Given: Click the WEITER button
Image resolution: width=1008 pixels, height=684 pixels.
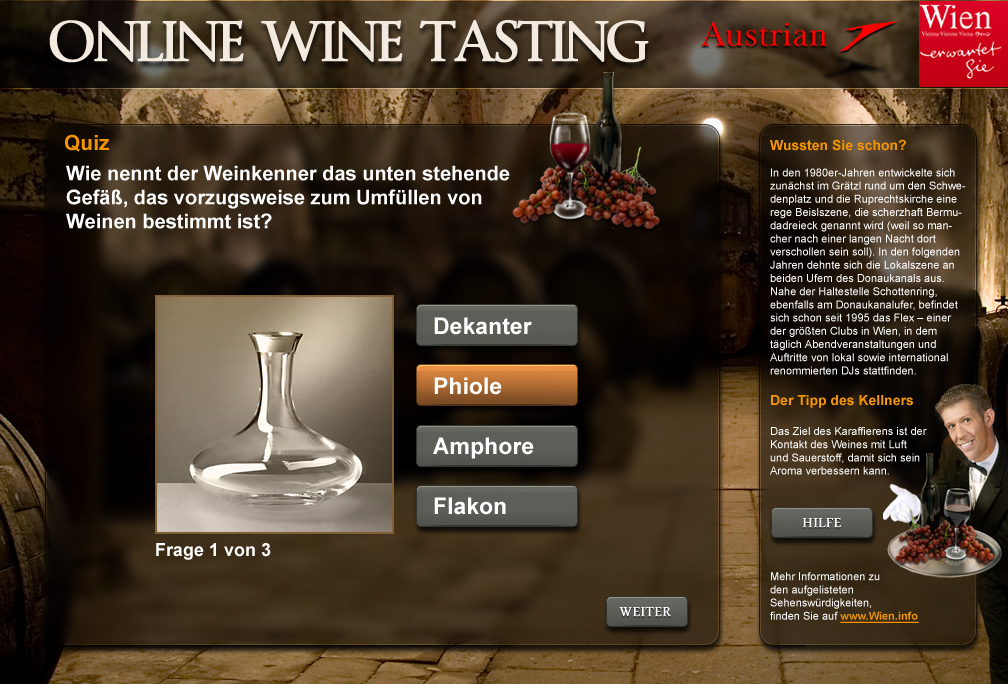Looking at the screenshot, I should pos(647,611).
